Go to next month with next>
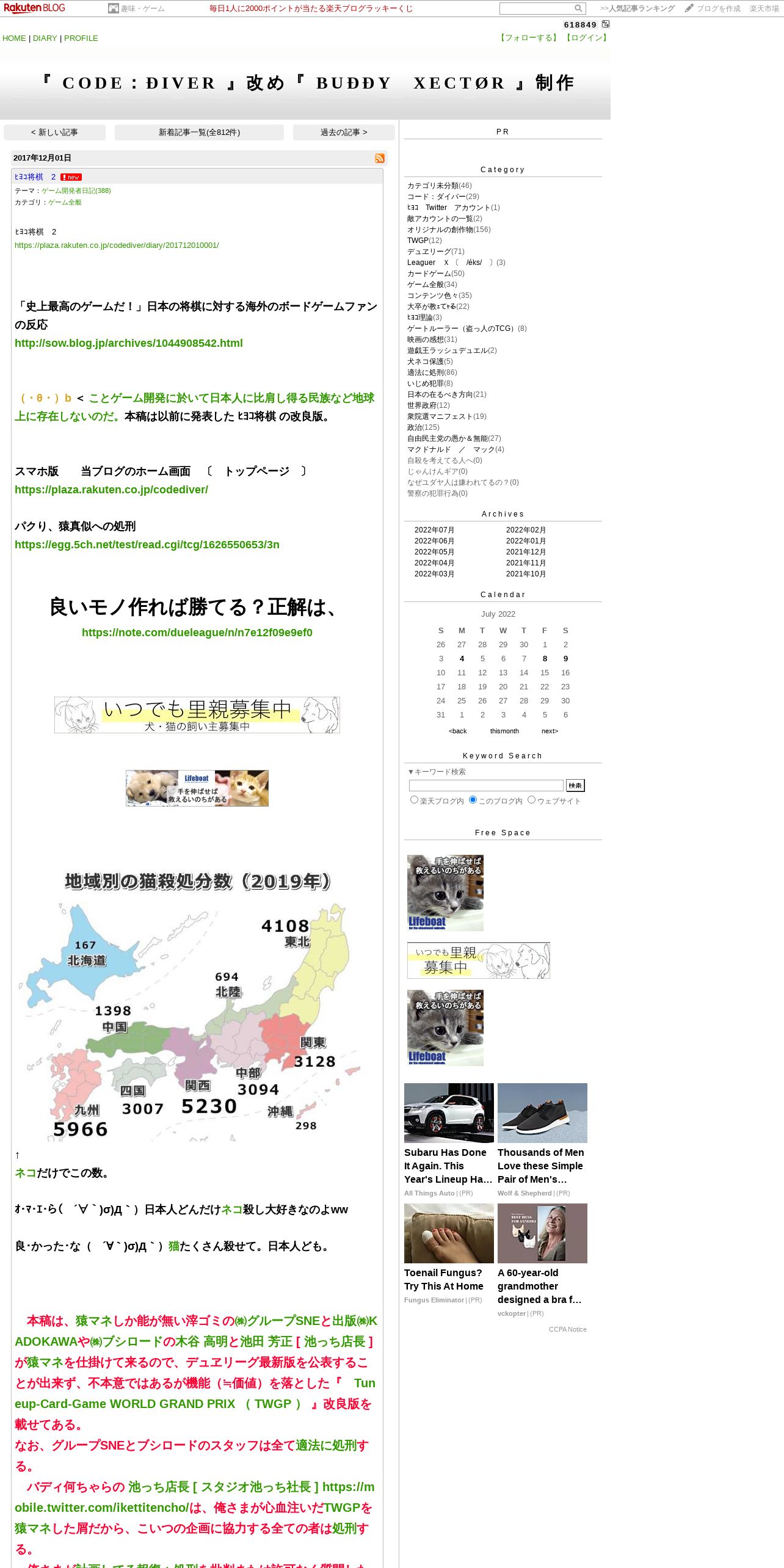This screenshot has height=1568, width=784. tap(550, 731)
